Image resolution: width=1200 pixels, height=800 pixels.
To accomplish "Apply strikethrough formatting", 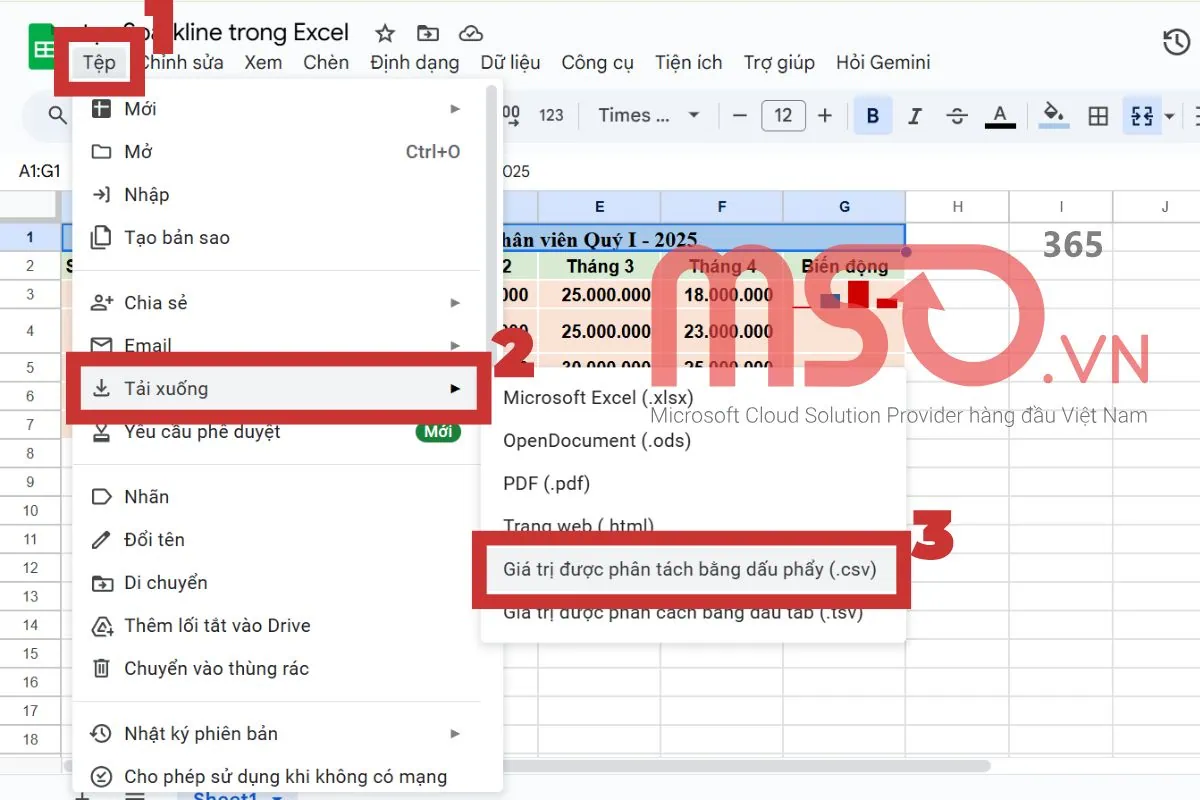I will click(956, 115).
